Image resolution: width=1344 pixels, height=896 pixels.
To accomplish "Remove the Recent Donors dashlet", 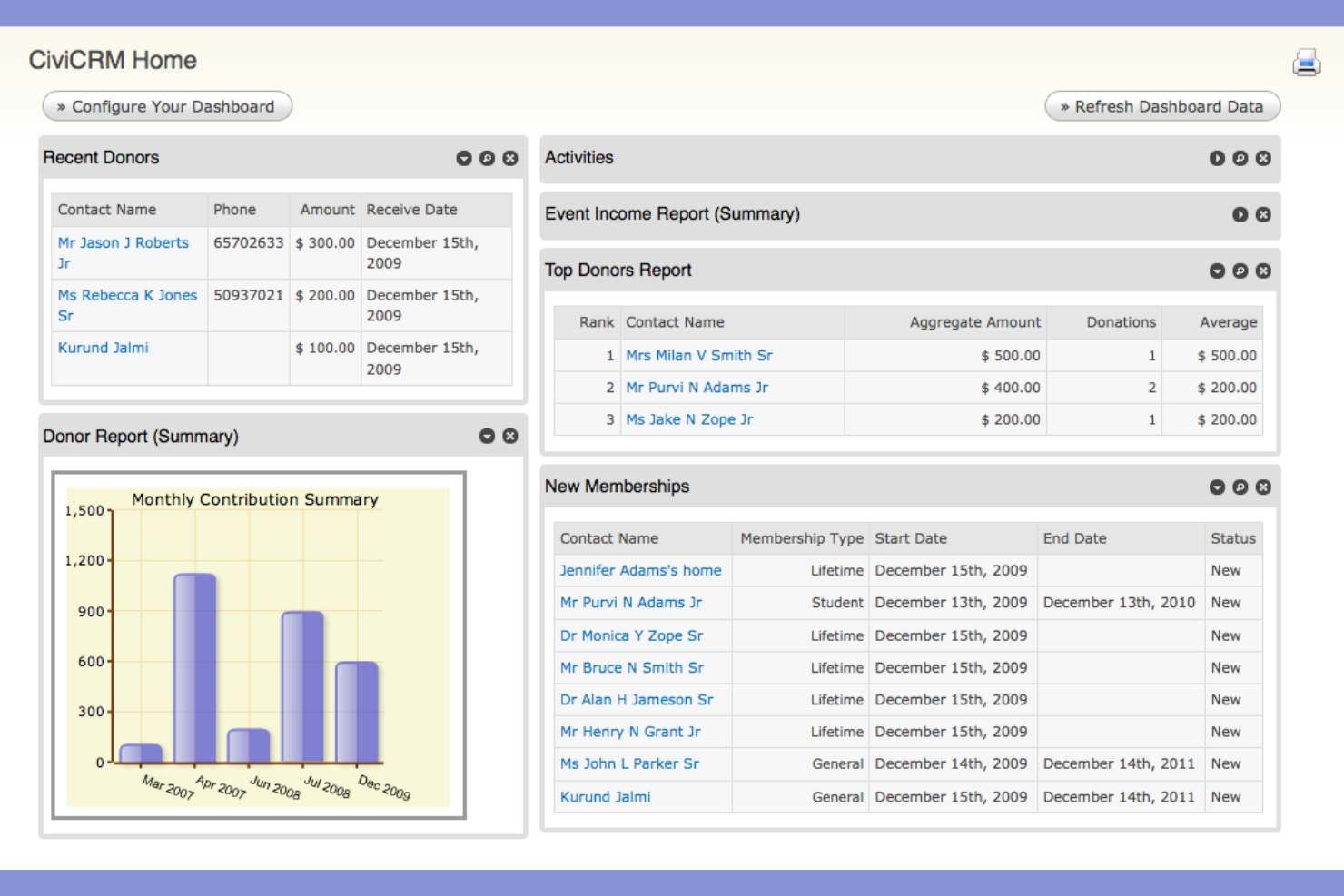I will [510, 158].
